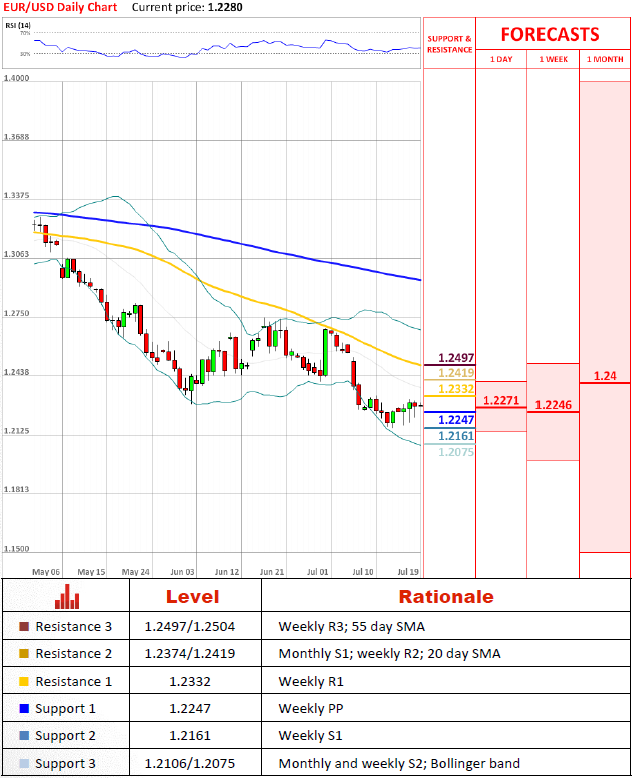Viewport: 633px width, 778px height.
Task: Click the 1.2247 support level label
Action: point(456,420)
